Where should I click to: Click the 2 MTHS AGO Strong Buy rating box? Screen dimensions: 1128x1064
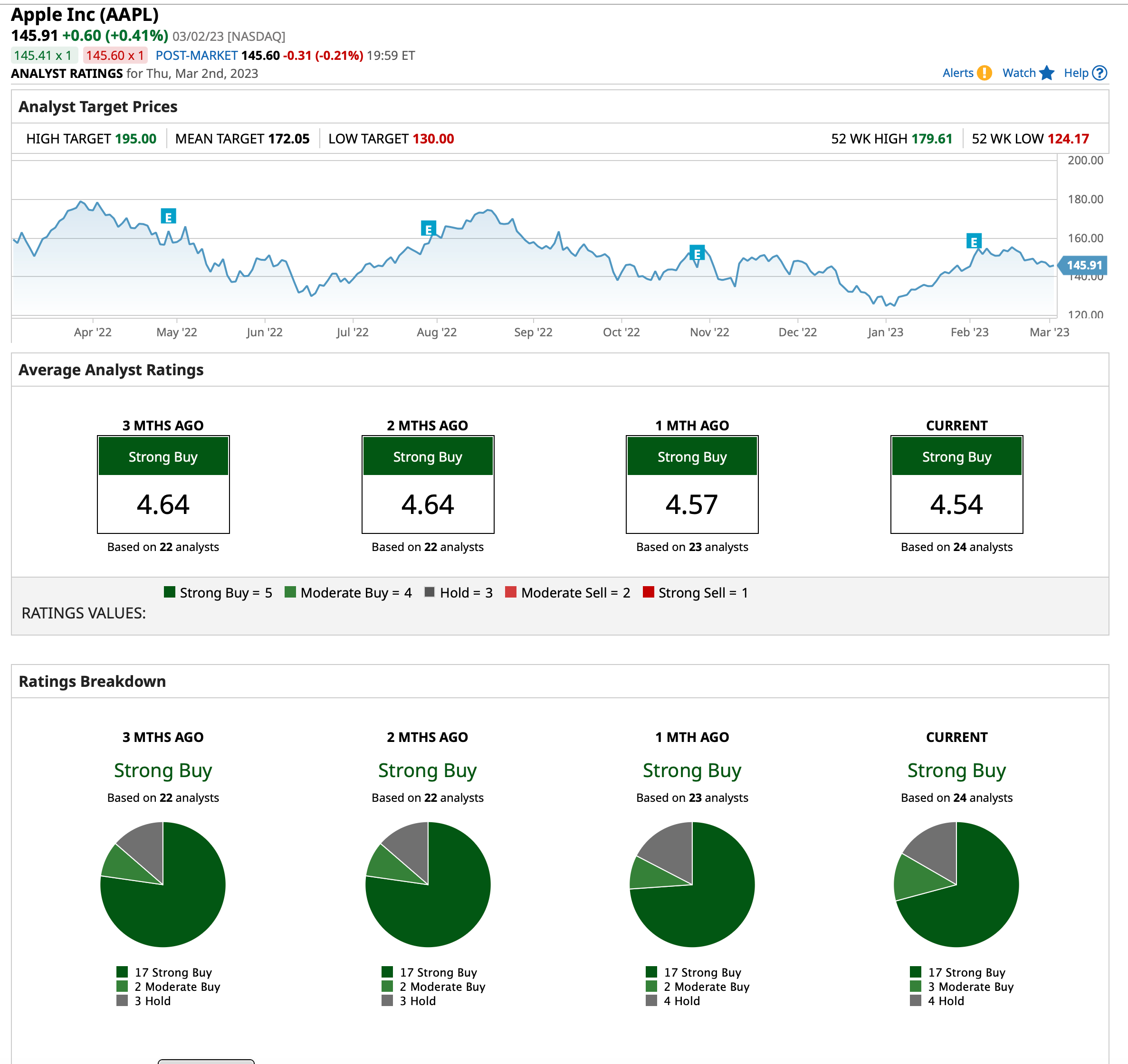(x=428, y=485)
